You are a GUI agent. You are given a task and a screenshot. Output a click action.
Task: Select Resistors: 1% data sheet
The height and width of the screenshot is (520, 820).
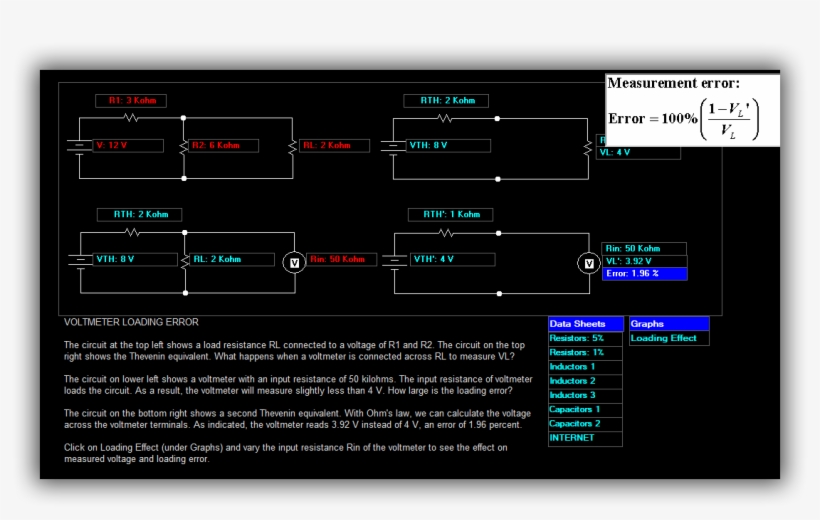click(585, 352)
